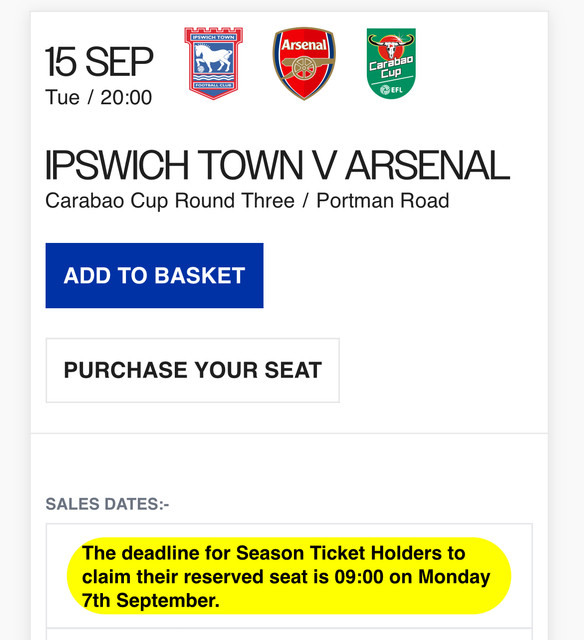
Task: Open the Purchase Your Seat option
Action: (193, 370)
